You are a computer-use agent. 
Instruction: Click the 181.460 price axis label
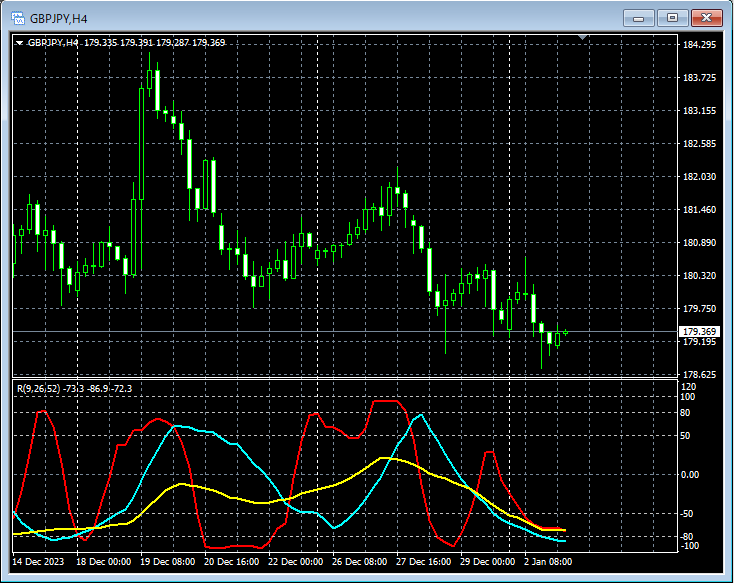[x=699, y=209]
